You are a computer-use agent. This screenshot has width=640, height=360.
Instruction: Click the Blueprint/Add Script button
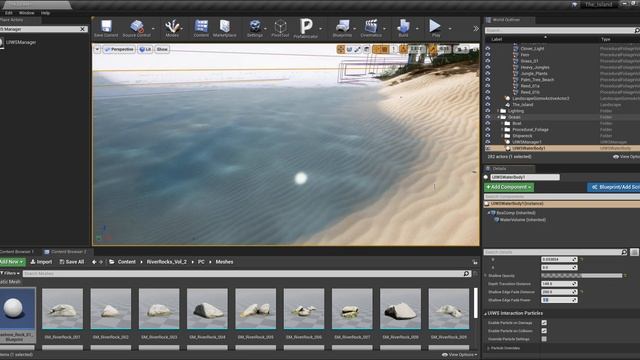(x=613, y=187)
